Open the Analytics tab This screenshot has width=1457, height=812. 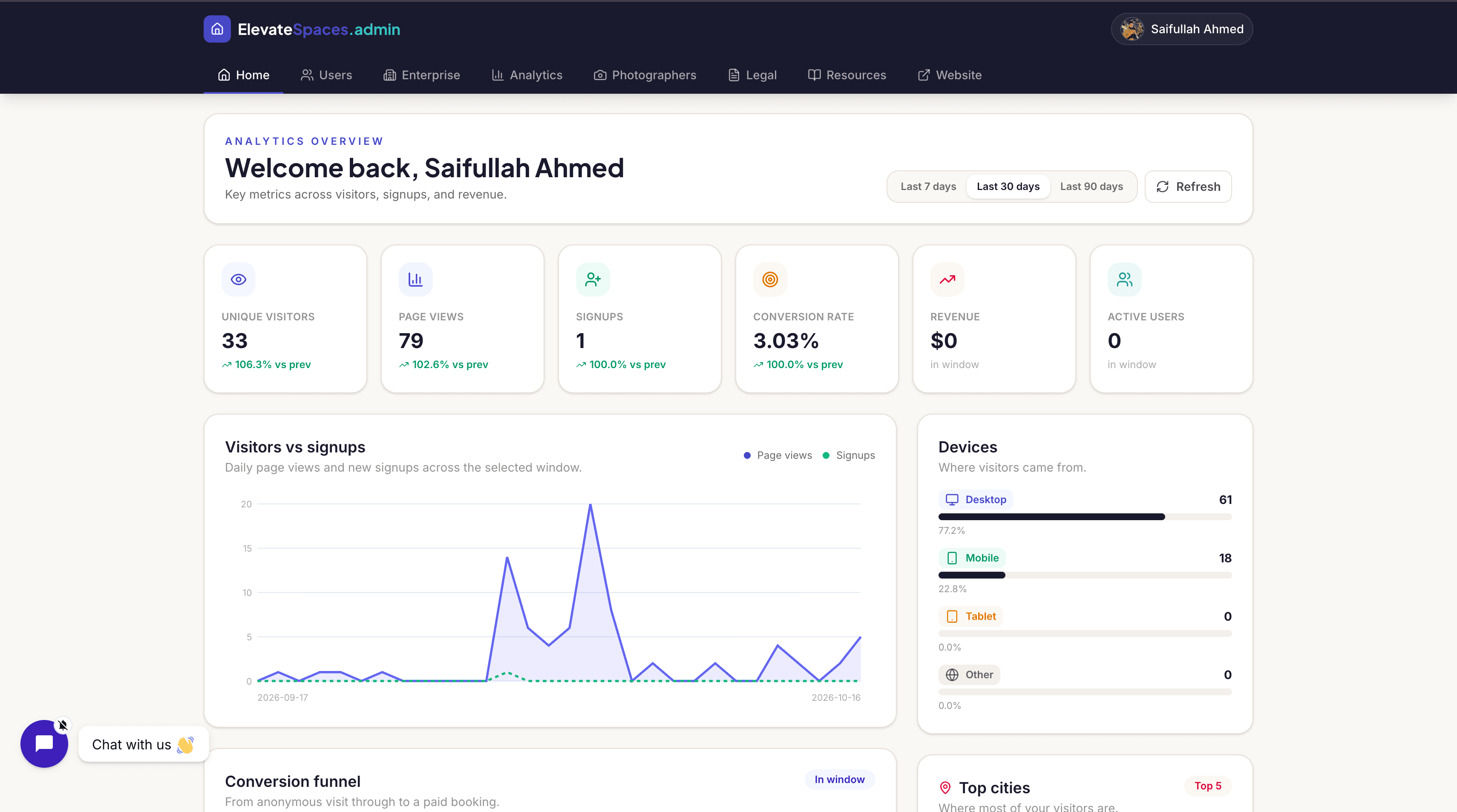click(x=527, y=75)
